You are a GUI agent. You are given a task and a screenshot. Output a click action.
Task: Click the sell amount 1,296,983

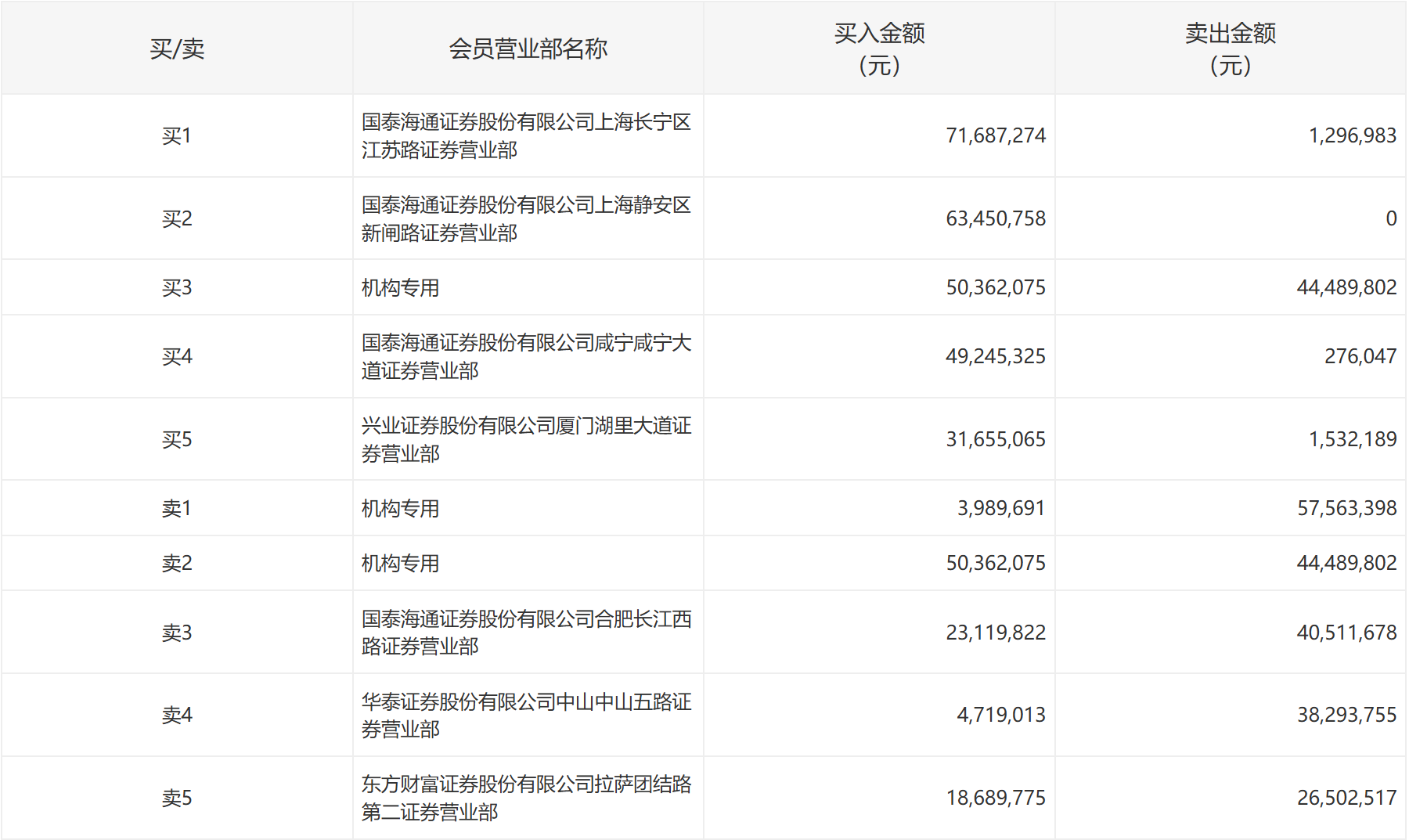pyautogui.click(x=1353, y=135)
